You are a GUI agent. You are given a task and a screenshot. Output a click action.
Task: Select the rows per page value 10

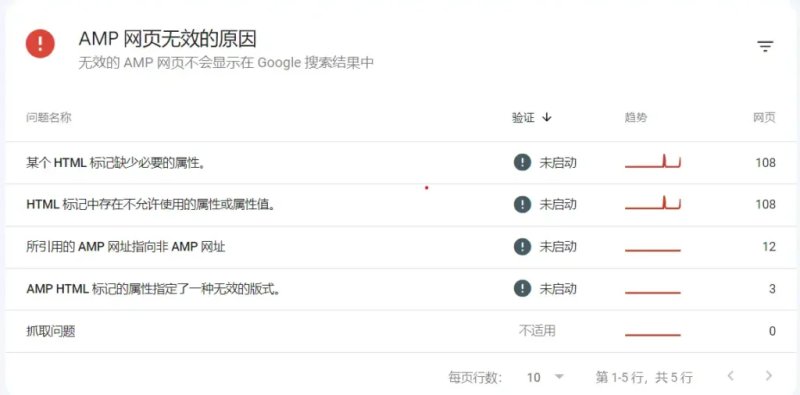click(534, 378)
